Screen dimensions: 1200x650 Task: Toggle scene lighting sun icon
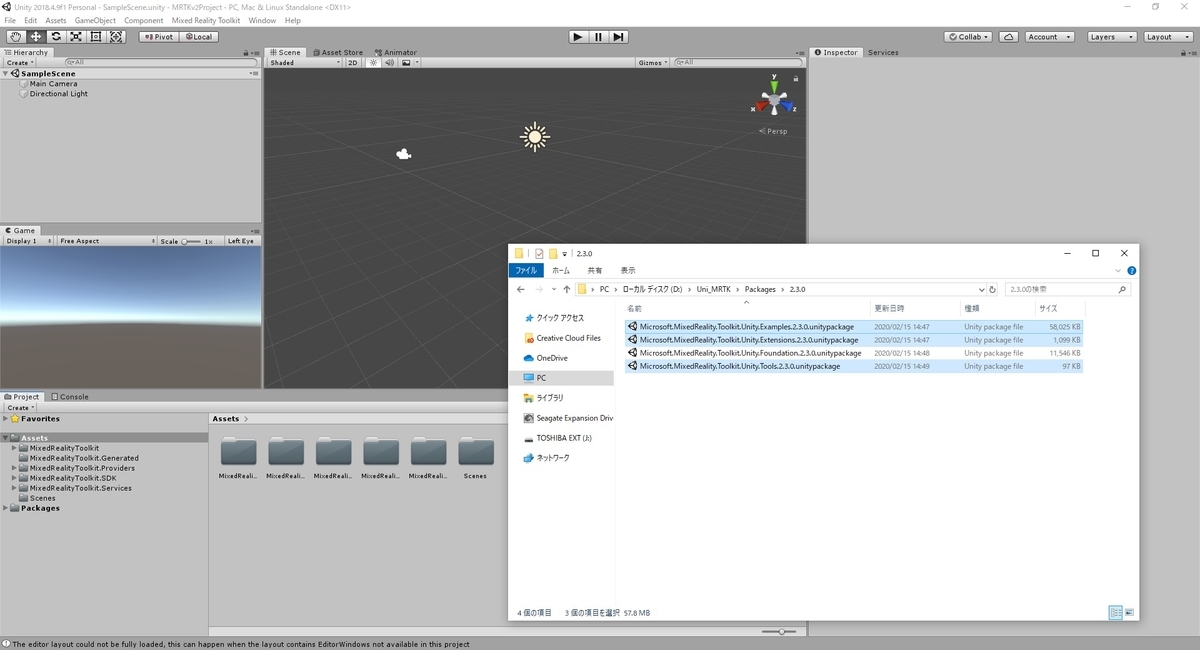pos(372,63)
